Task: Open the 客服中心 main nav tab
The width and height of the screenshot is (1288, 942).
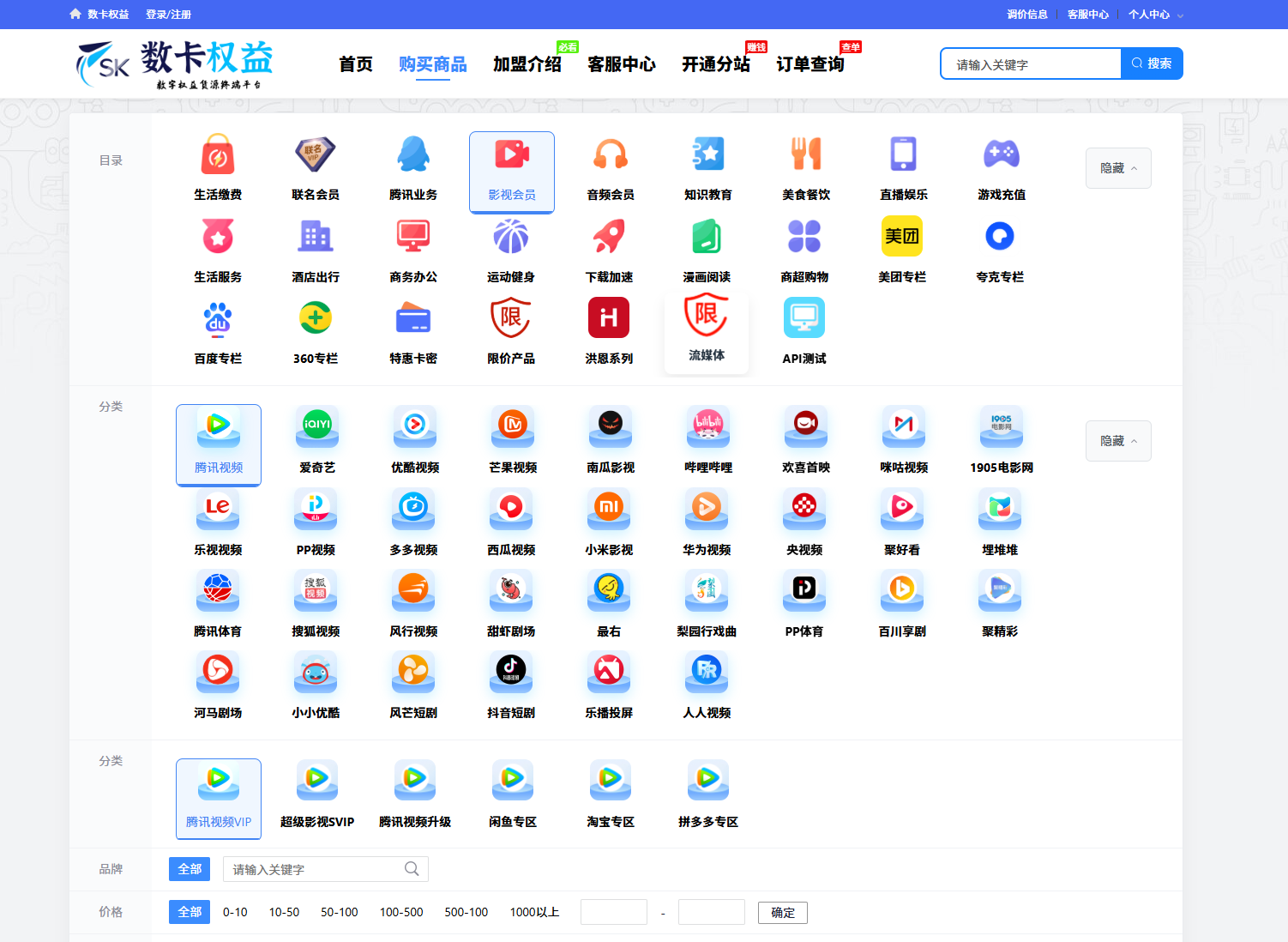Action: coord(622,64)
